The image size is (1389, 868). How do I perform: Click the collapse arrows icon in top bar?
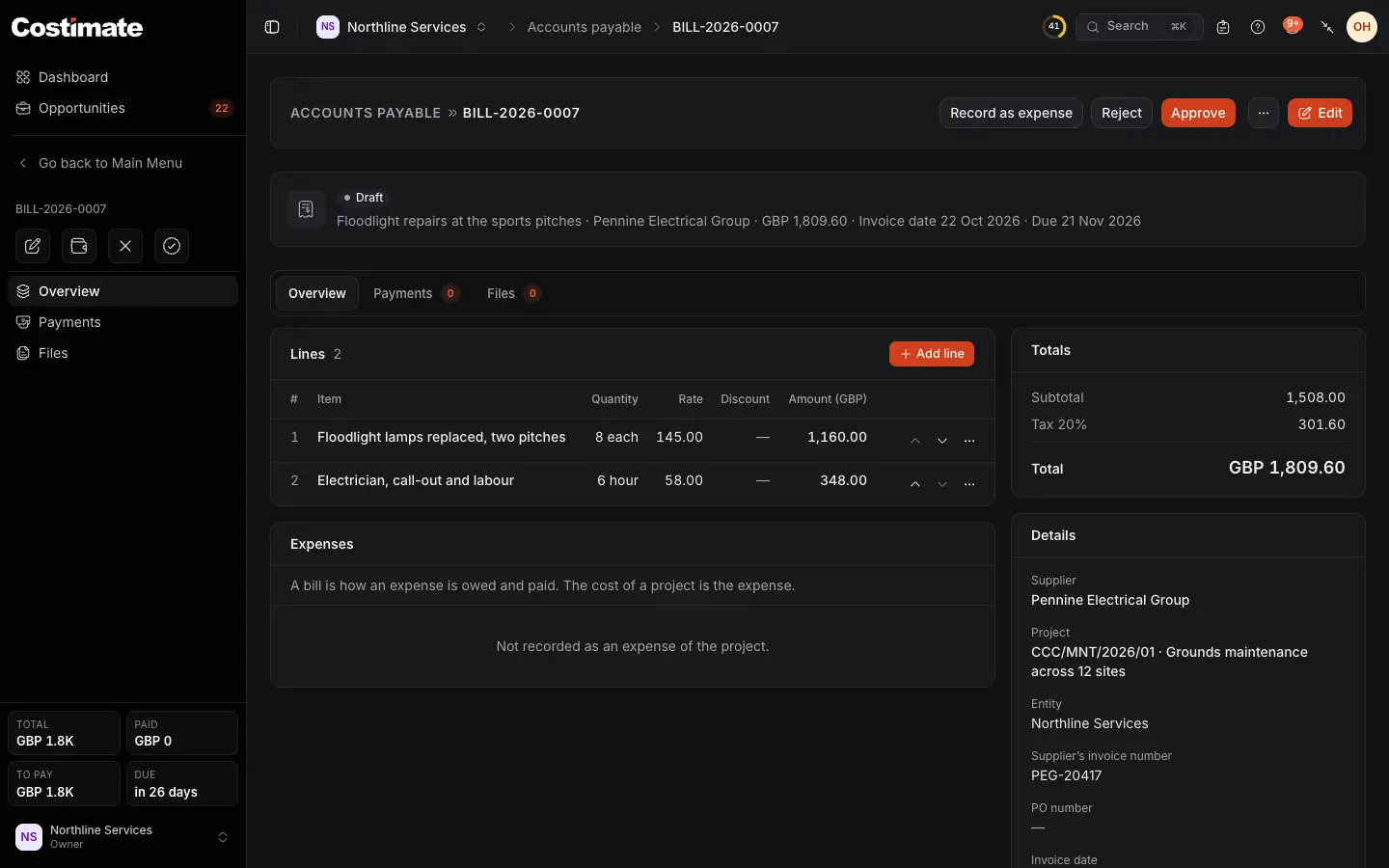click(x=1327, y=27)
